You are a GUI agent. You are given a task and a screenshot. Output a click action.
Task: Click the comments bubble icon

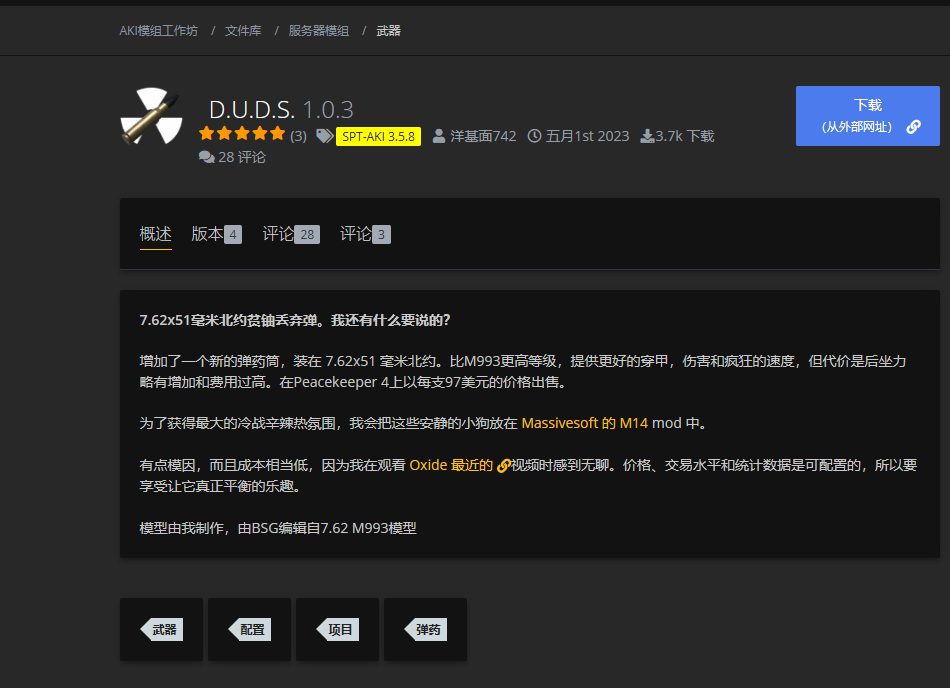(x=206, y=157)
